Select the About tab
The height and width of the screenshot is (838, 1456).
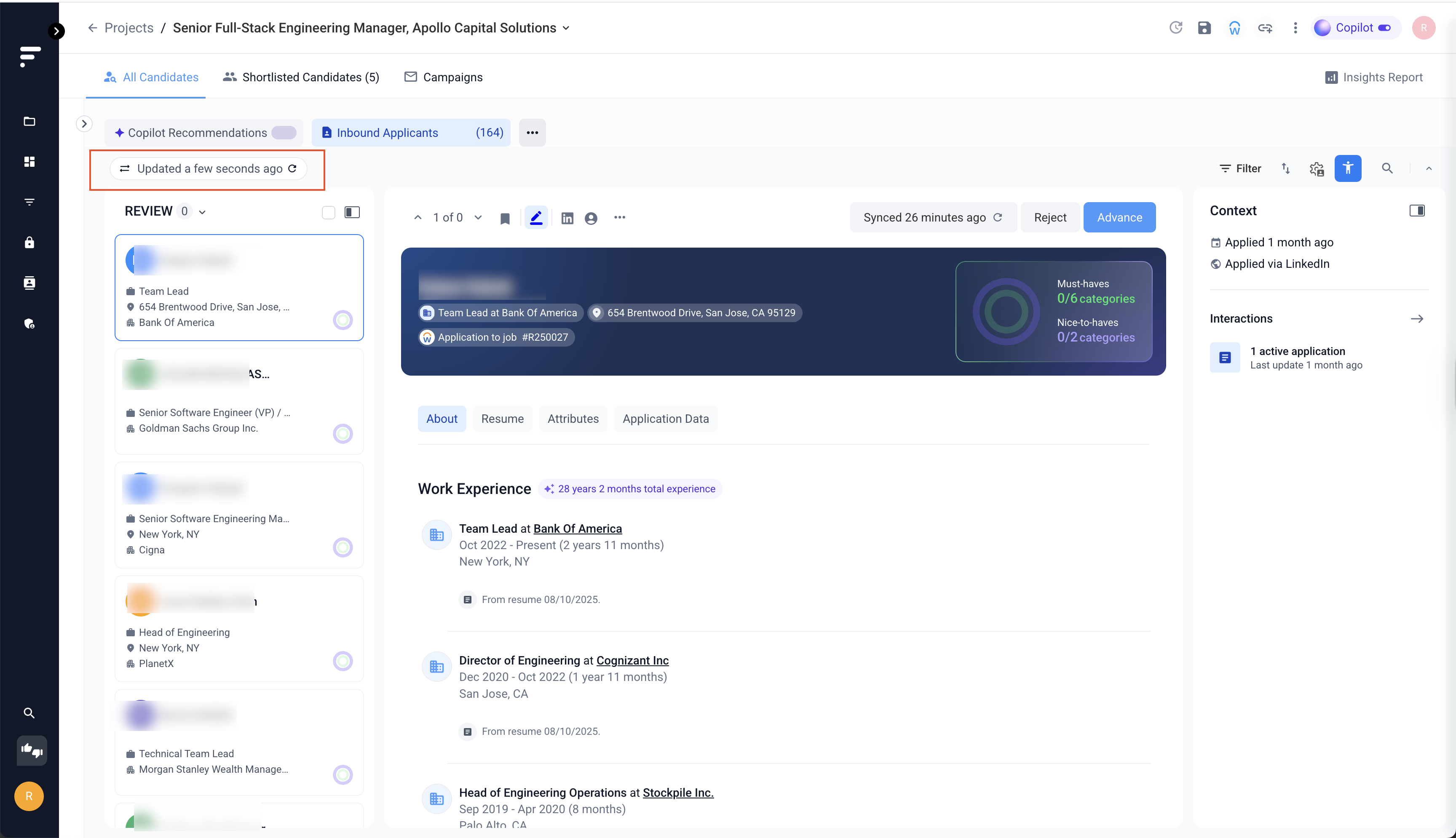tap(442, 419)
